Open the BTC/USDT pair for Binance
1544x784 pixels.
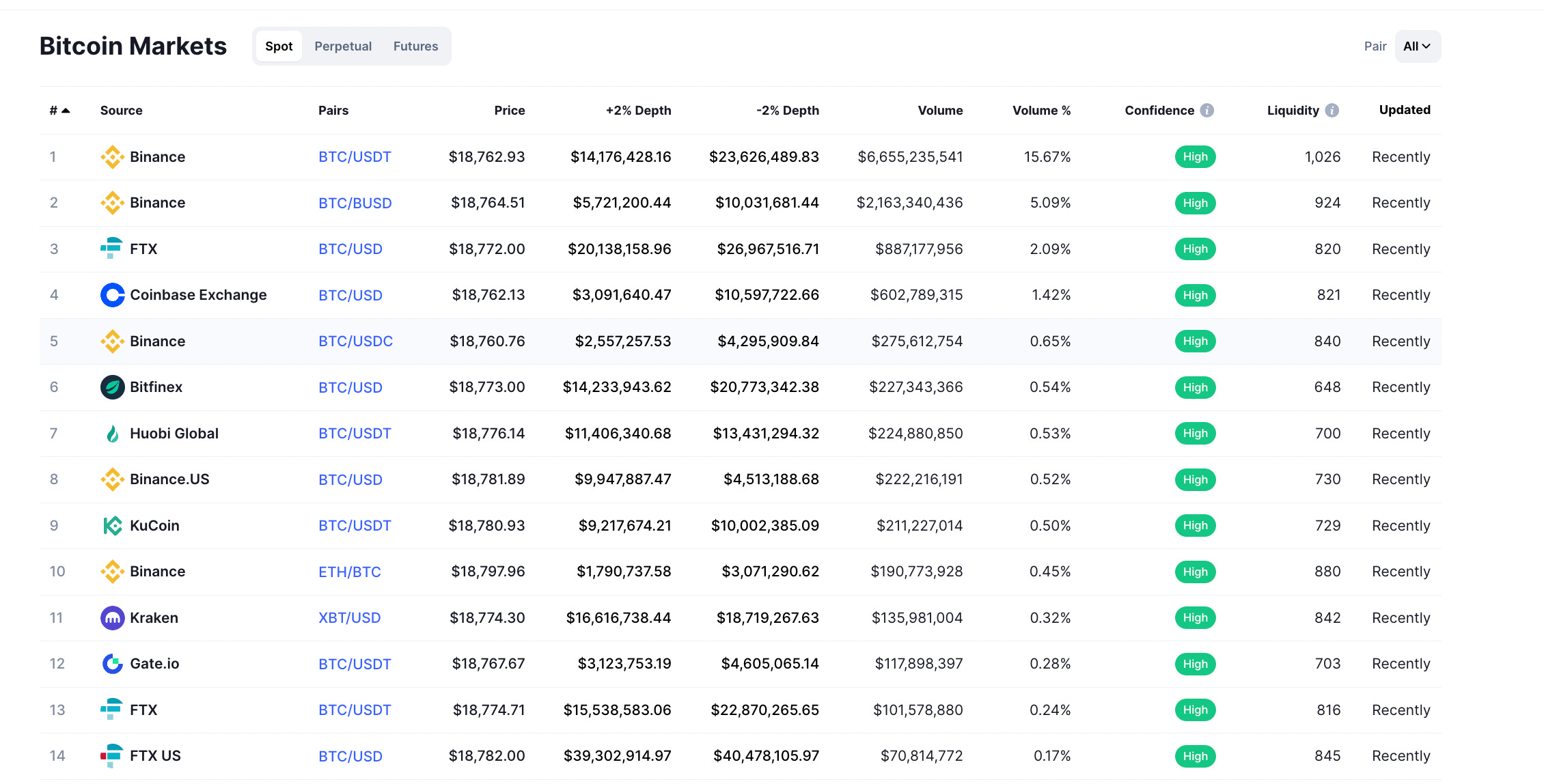355,157
